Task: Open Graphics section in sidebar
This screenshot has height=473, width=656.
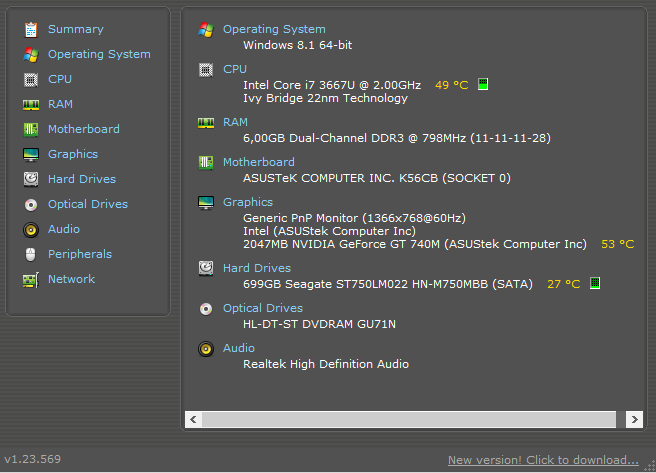Action: [73, 154]
